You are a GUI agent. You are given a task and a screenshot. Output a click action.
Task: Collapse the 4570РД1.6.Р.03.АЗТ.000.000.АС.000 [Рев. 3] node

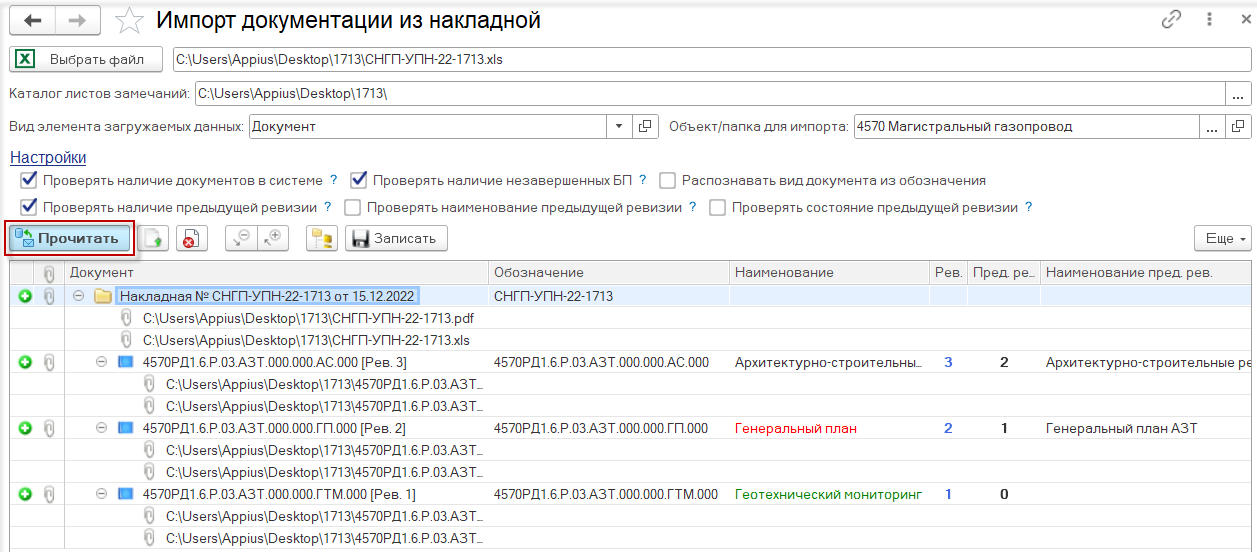pos(101,362)
